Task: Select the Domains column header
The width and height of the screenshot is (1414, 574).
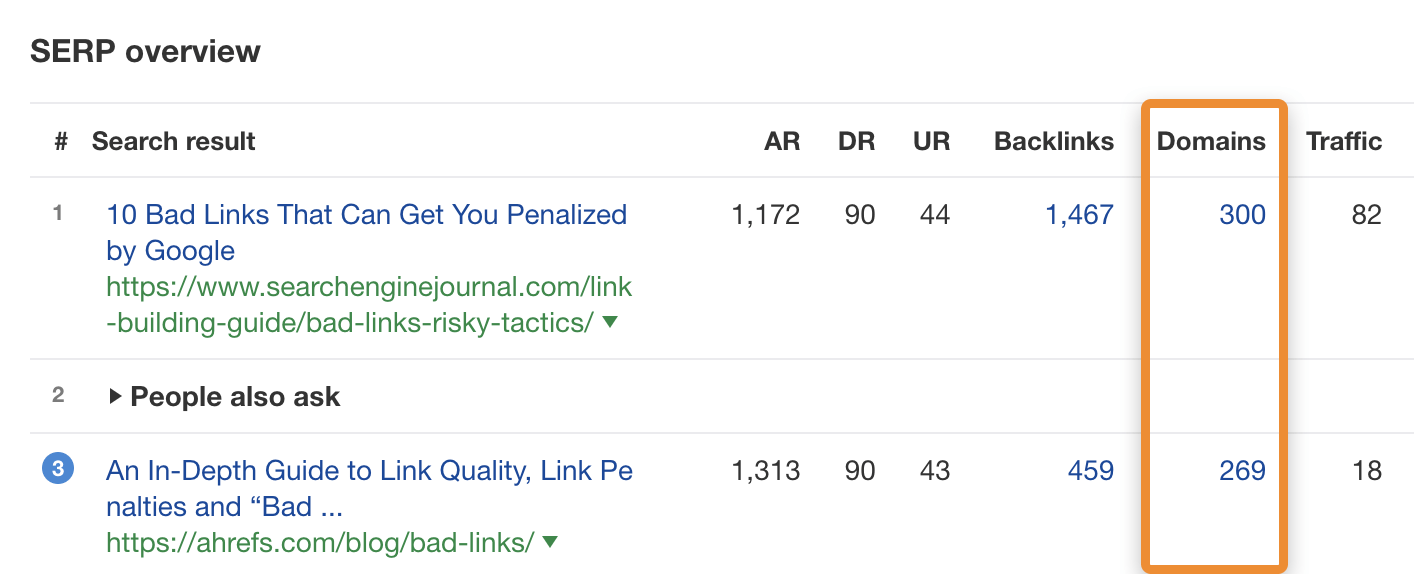Action: click(1211, 141)
